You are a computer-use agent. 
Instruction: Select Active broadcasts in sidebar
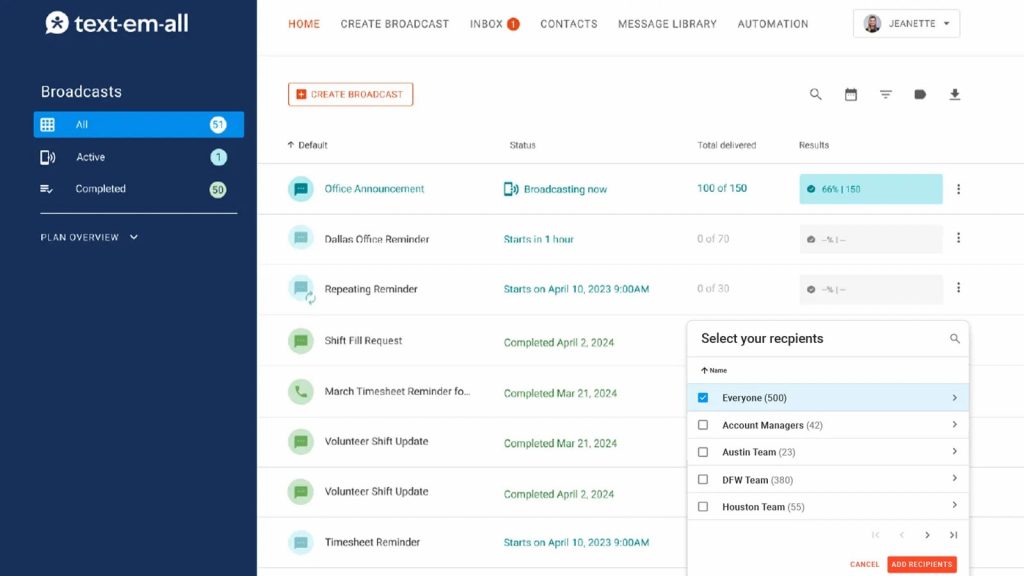tap(90, 157)
